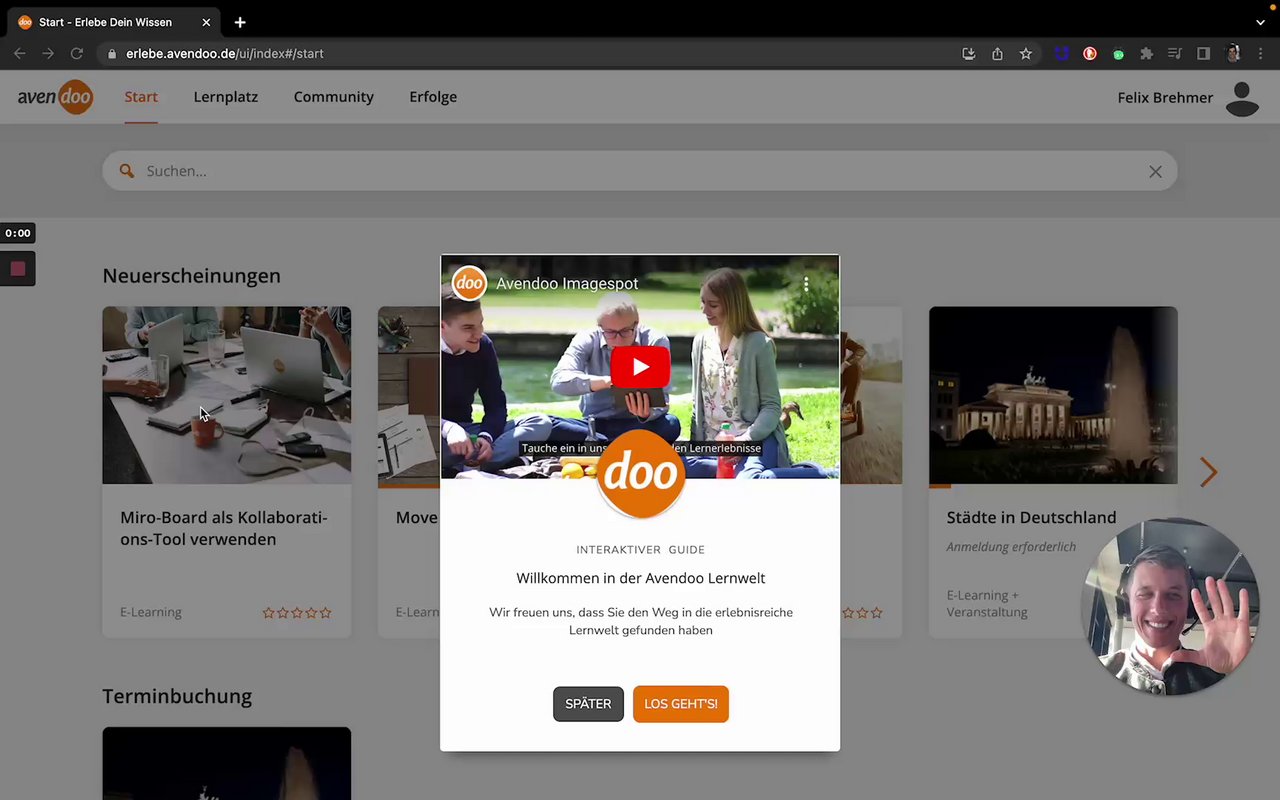The height and width of the screenshot is (800, 1280).
Task: Click 'E-Learning + Veranstaltung' label on Städte card
Action: point(987,604)
